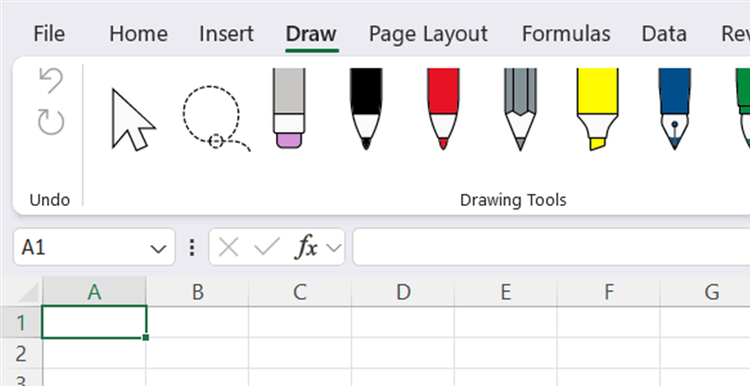Select column C header

tap(300, 292)
